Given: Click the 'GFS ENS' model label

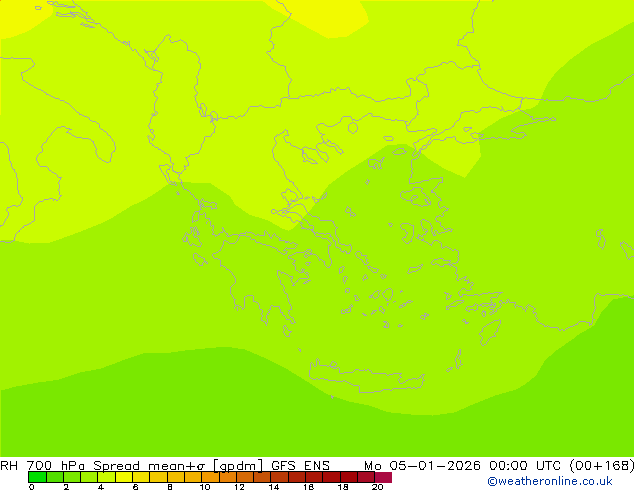Looking at the screenshot, I should point(300,466).
